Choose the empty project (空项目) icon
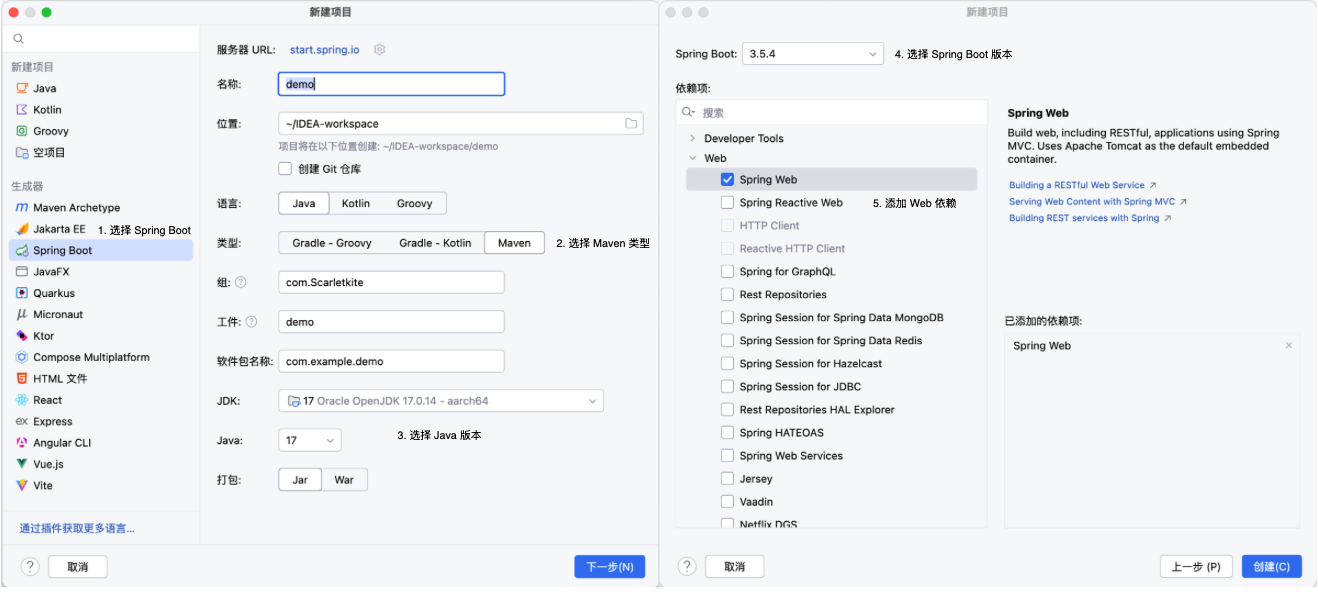This screenshot has height=592, width=1318. click(x=22, y=153)
